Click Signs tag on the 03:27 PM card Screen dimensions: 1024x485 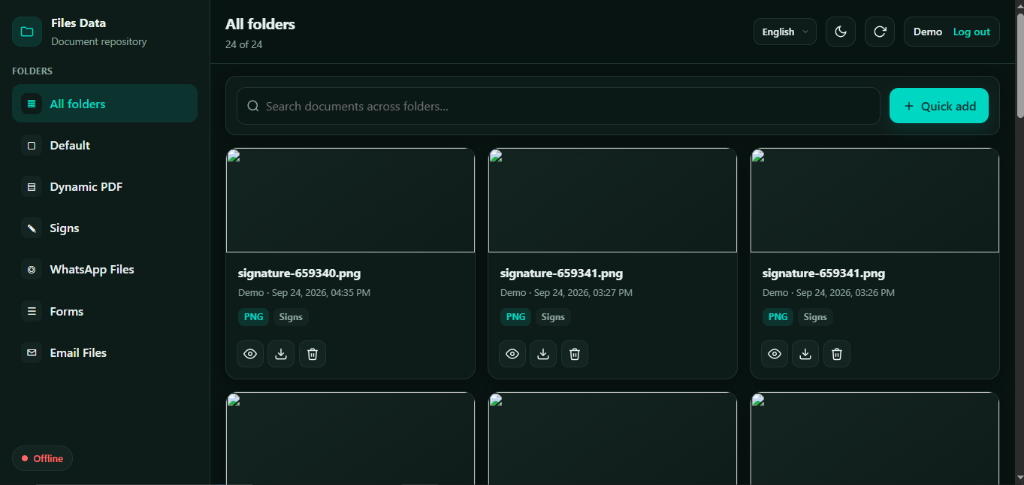pyautogui.click(x=553, y=317)
